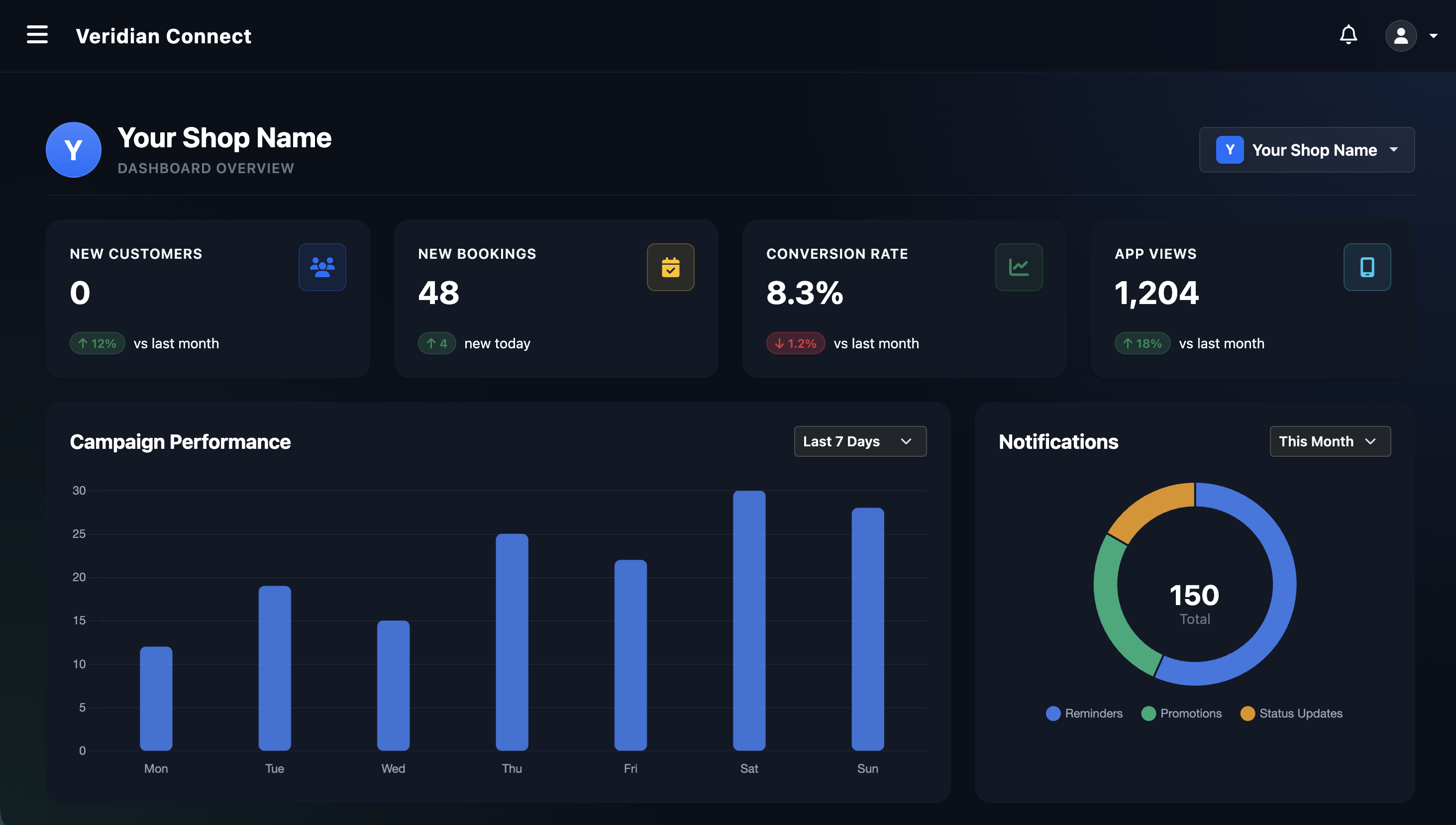The height and width of the screenshot is (825, 1456).
Task: Click the small Y badge in shop selector
Action: 1230,150
